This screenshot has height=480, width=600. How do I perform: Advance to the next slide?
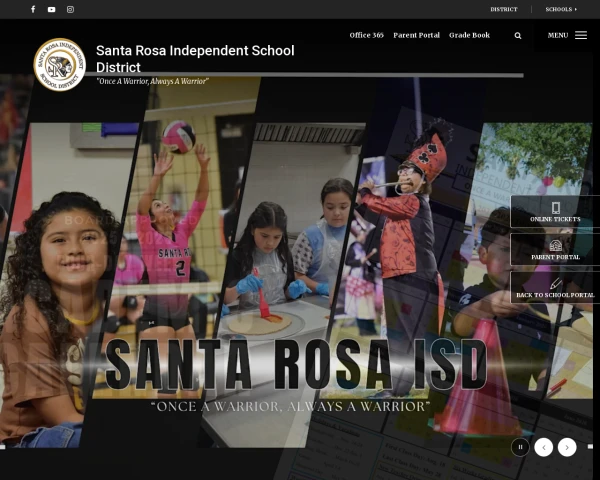pyautogui.click(x=567, y=447)
